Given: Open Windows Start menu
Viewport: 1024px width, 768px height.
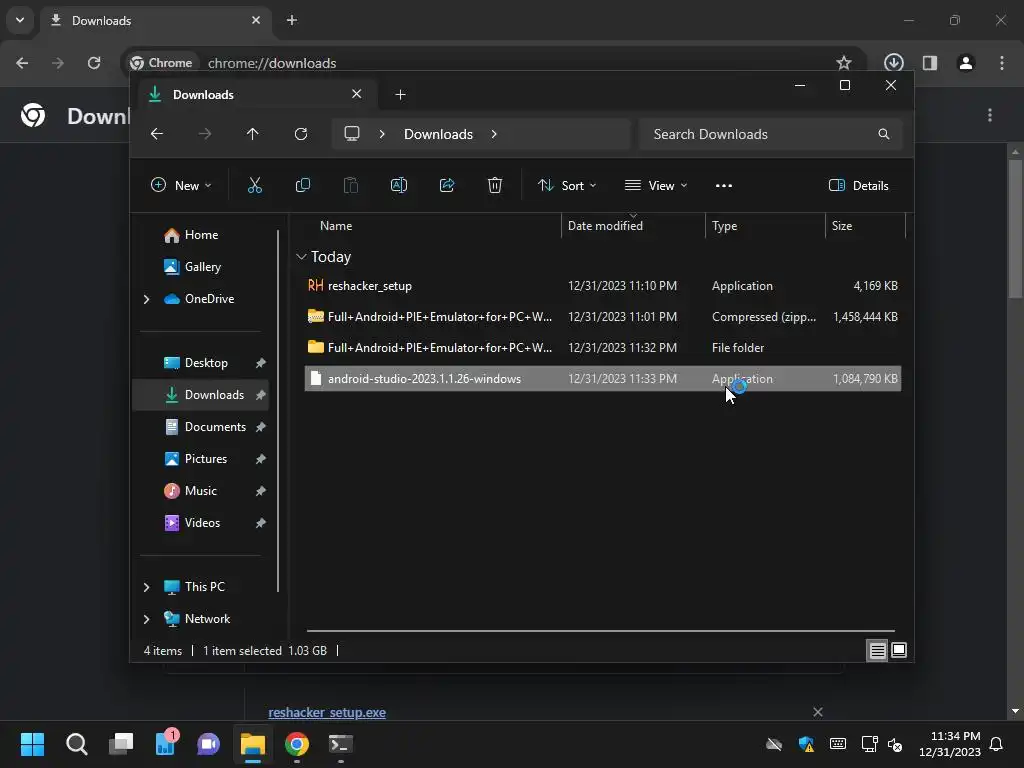Looking at the screenshot, I should (32, 744).
